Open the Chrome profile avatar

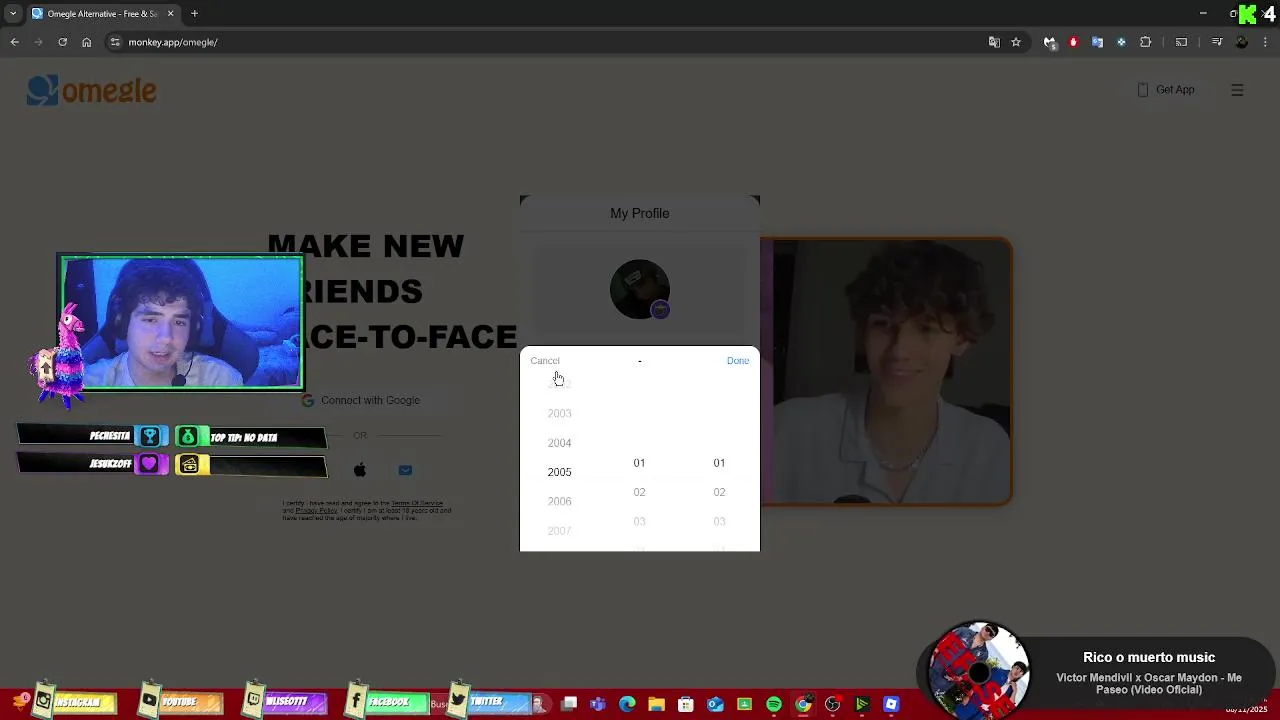(x=1242, y=42)
